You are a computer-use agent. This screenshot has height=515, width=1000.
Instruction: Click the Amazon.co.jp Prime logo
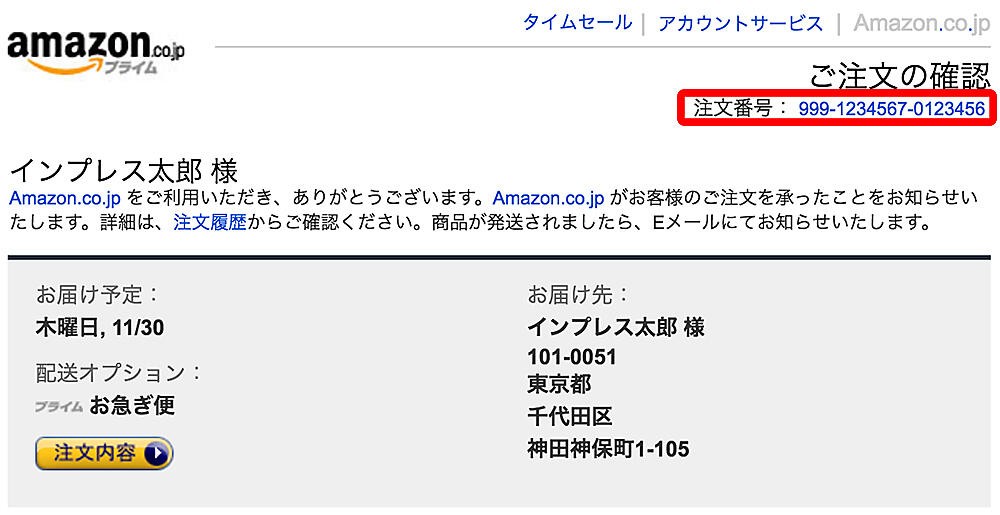(96, 51)
